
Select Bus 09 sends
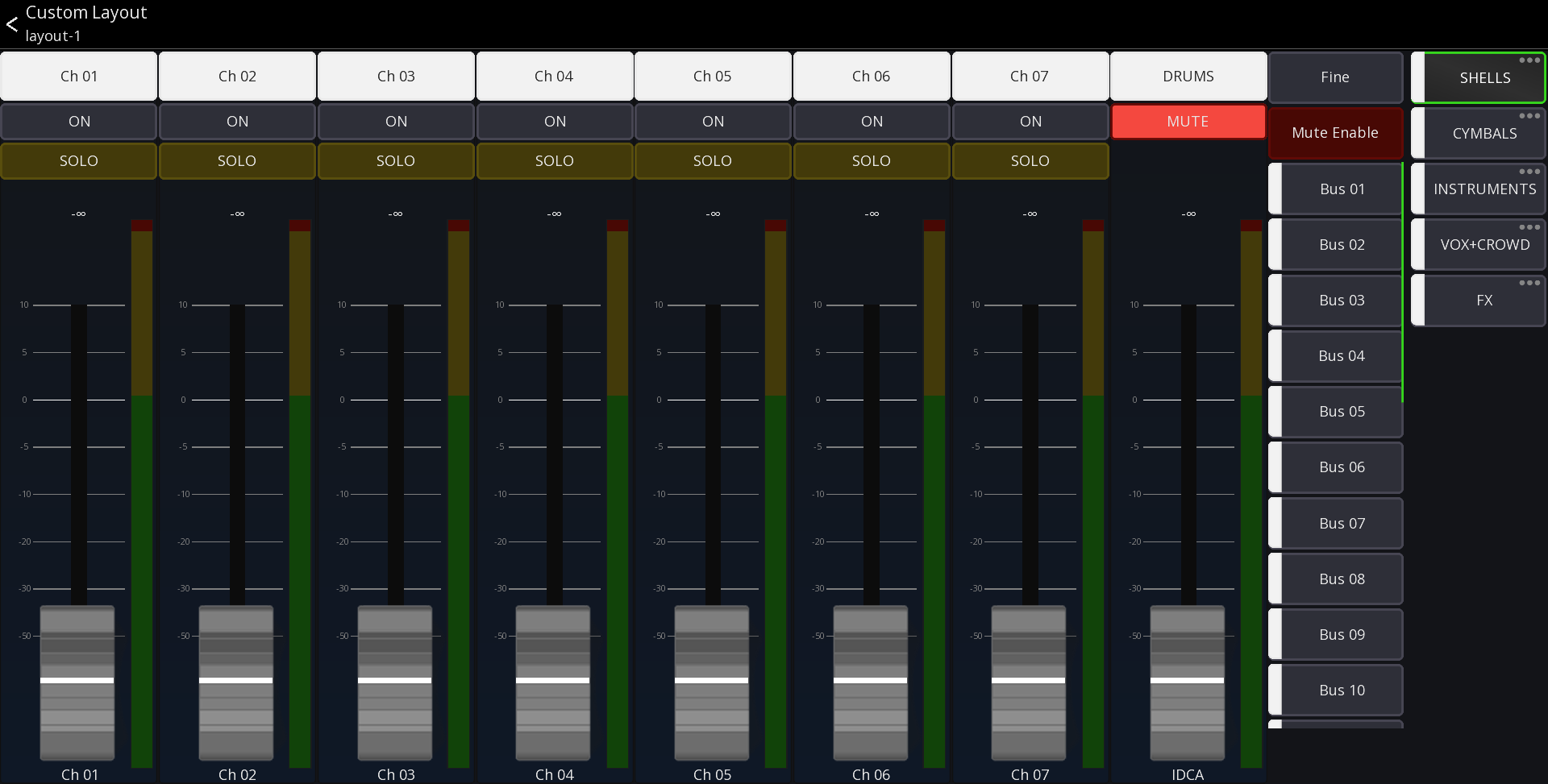[1335, 635]
